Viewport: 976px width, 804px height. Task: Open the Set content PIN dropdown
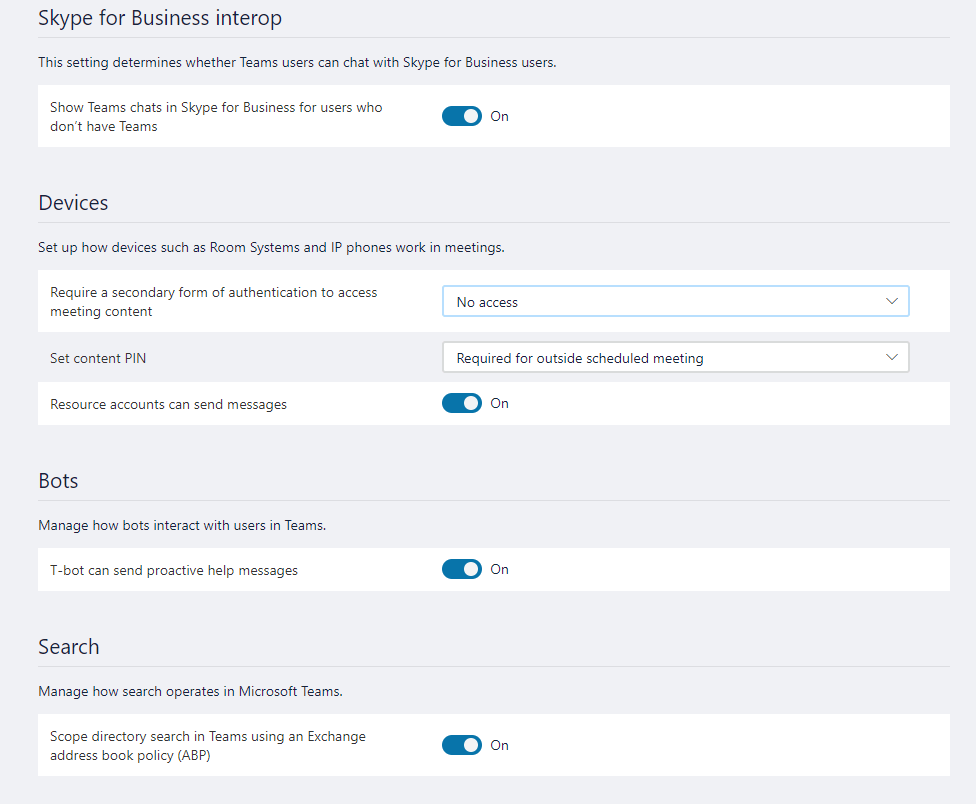(675, 358)
